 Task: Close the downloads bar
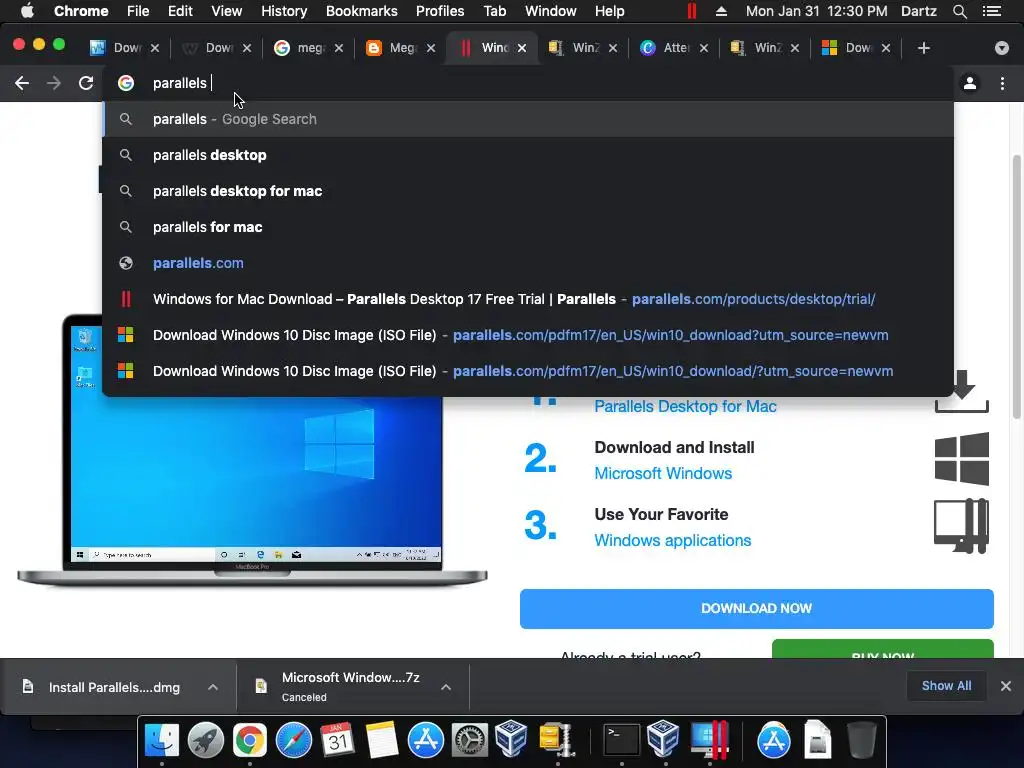click(1006, 686)
